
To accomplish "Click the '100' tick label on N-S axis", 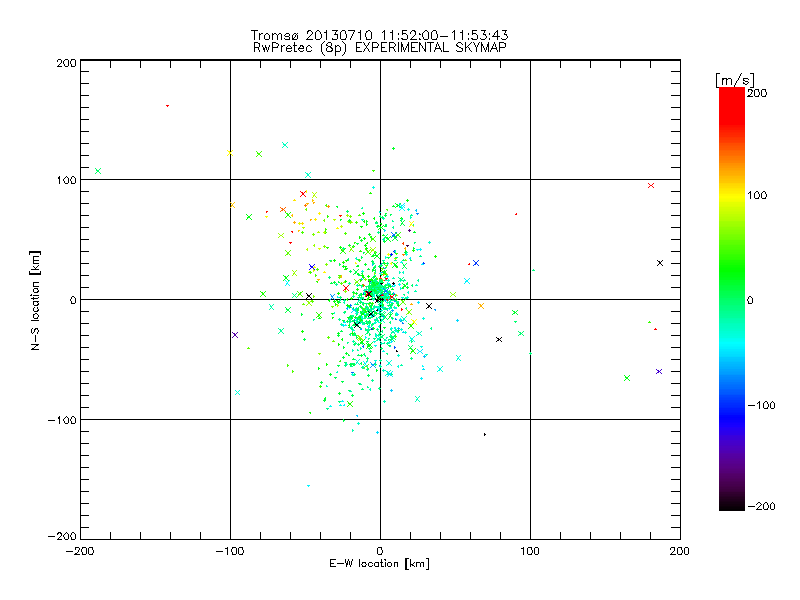I will click(66, 180).
